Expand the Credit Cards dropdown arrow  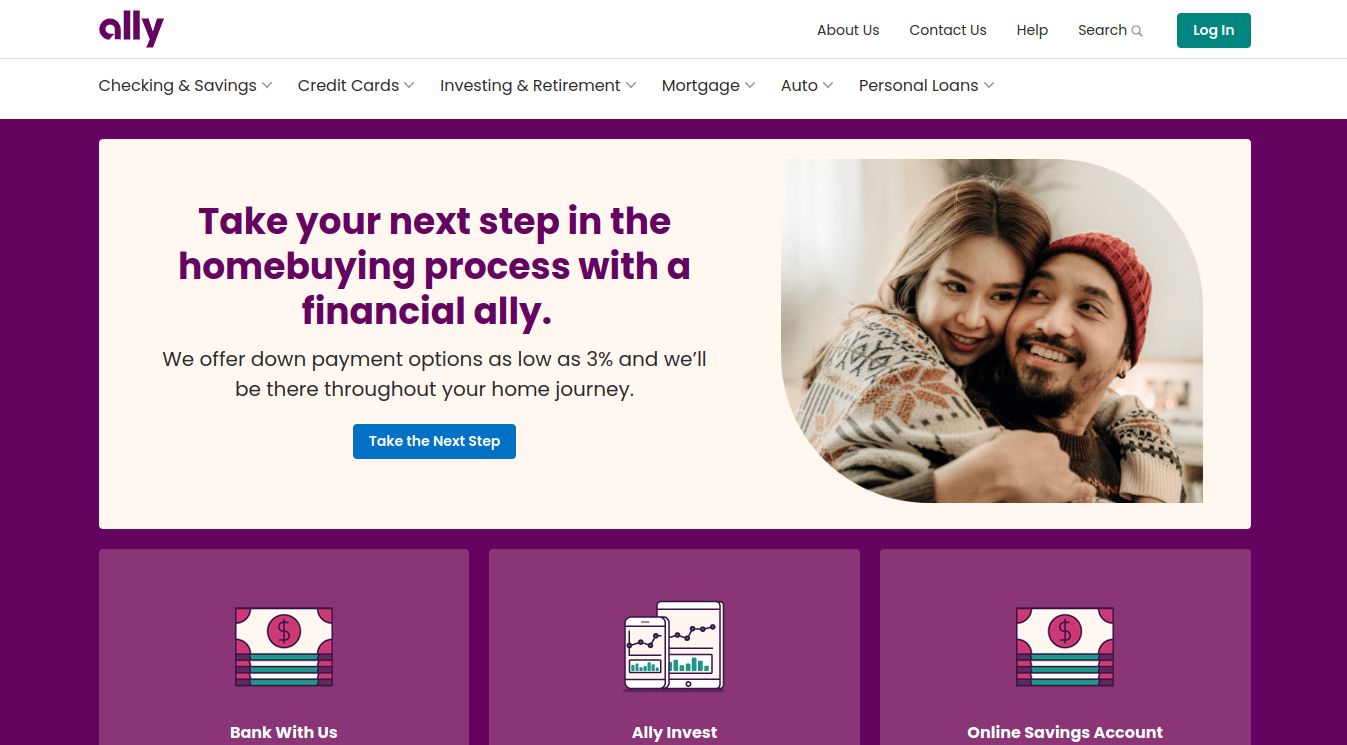[409, 86]
